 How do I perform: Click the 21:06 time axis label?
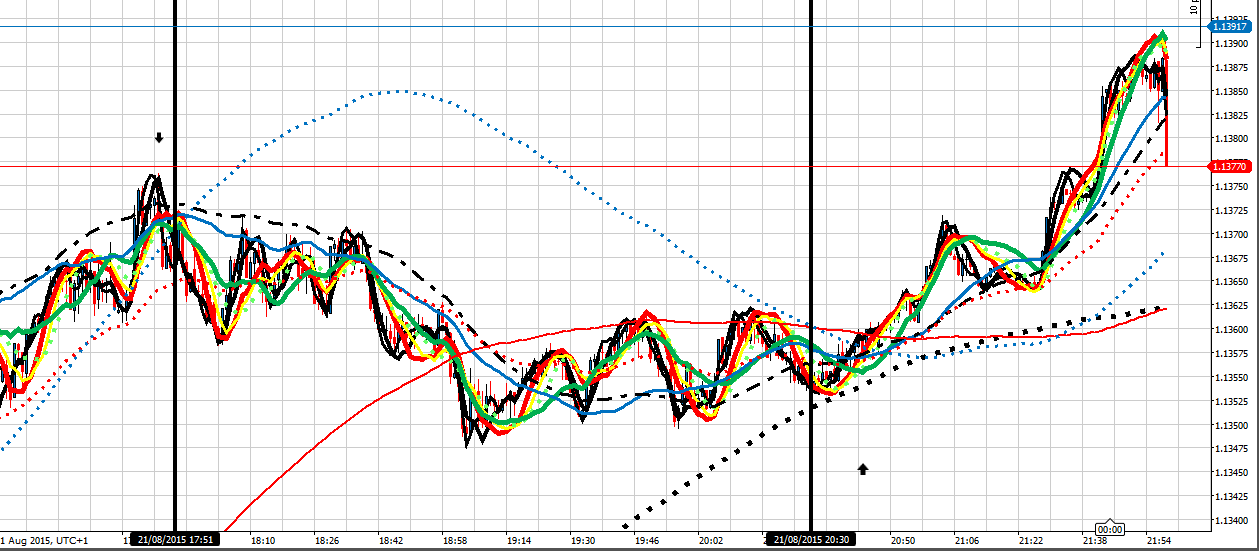click(966, 540)
